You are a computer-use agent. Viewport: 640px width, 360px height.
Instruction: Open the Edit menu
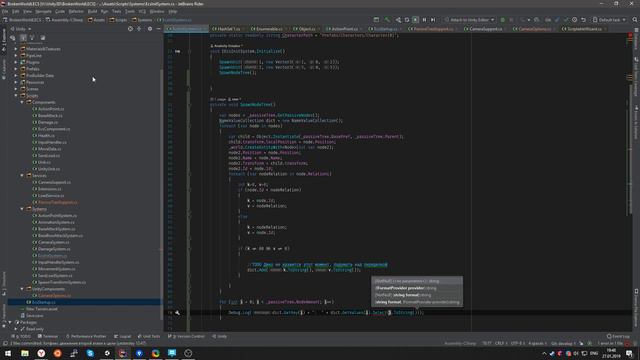pyautogui.click(x=16, y=11)
